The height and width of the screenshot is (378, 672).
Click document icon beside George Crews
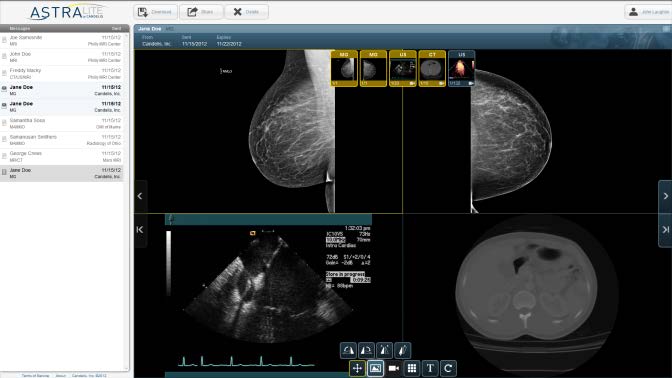click(x=4, y=156)
